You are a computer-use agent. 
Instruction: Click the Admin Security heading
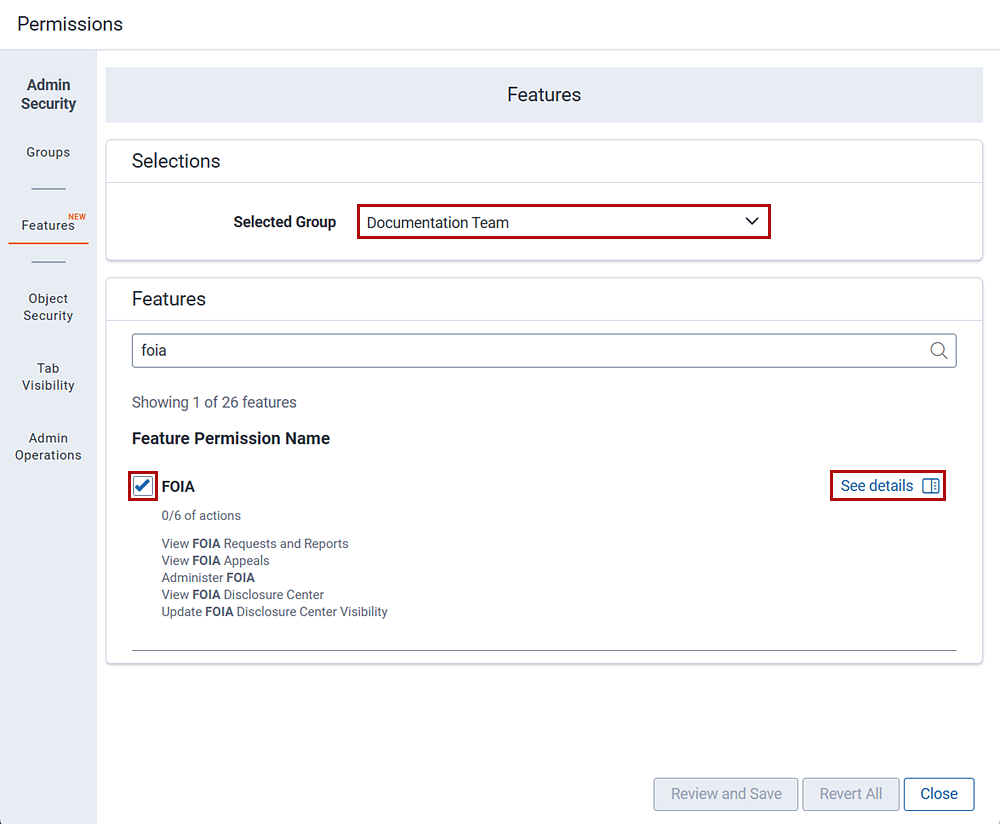click(x=48, y=94)
